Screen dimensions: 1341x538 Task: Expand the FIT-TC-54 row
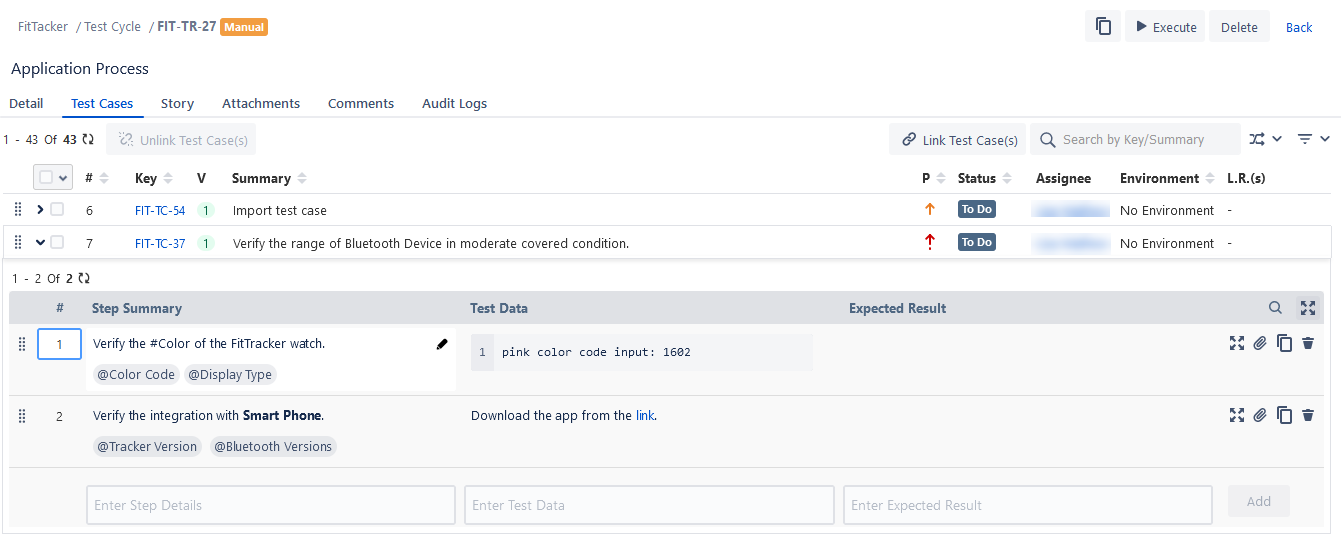click(40, 210)
